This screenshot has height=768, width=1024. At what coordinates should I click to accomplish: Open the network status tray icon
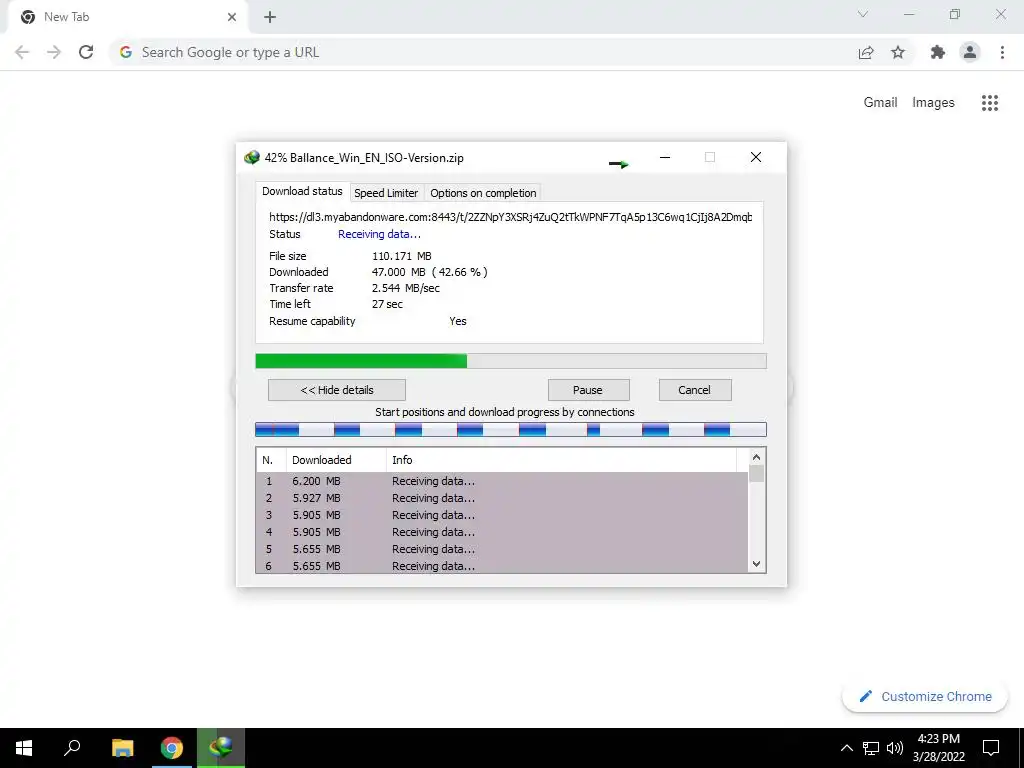point(871,748)
